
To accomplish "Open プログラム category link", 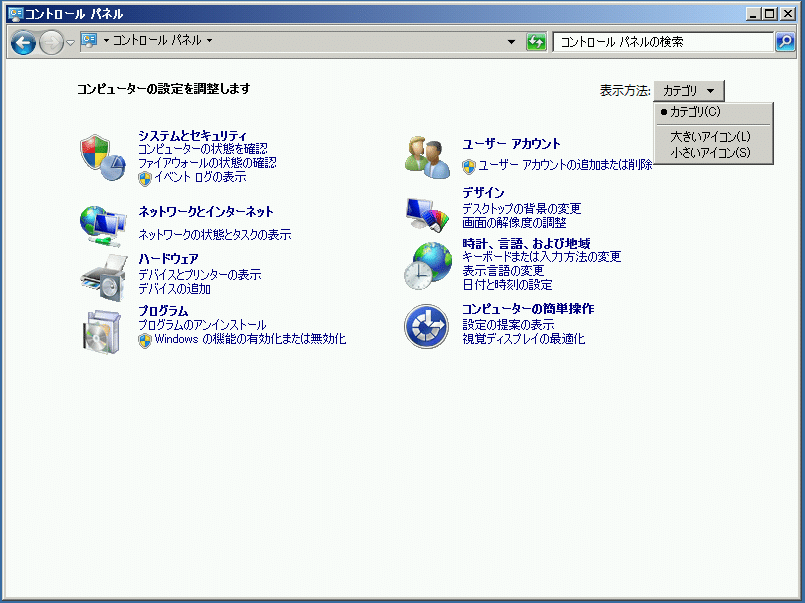I will click(x=163, y=311).
